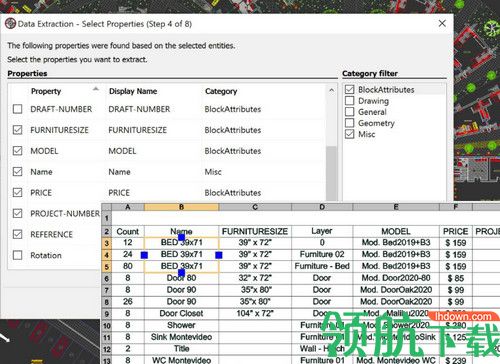Click the DRAFT-NUMBER display name cell
Screen dimensions: 500x364
139,109
